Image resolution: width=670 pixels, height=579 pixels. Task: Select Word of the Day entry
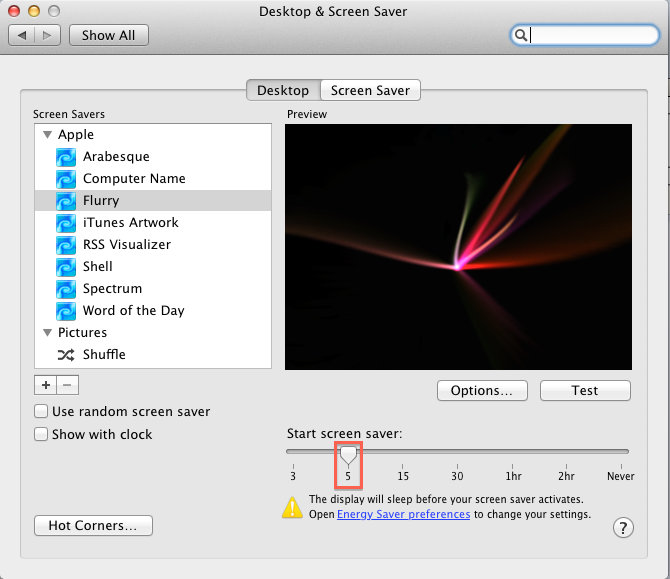[x=153, y=311]
